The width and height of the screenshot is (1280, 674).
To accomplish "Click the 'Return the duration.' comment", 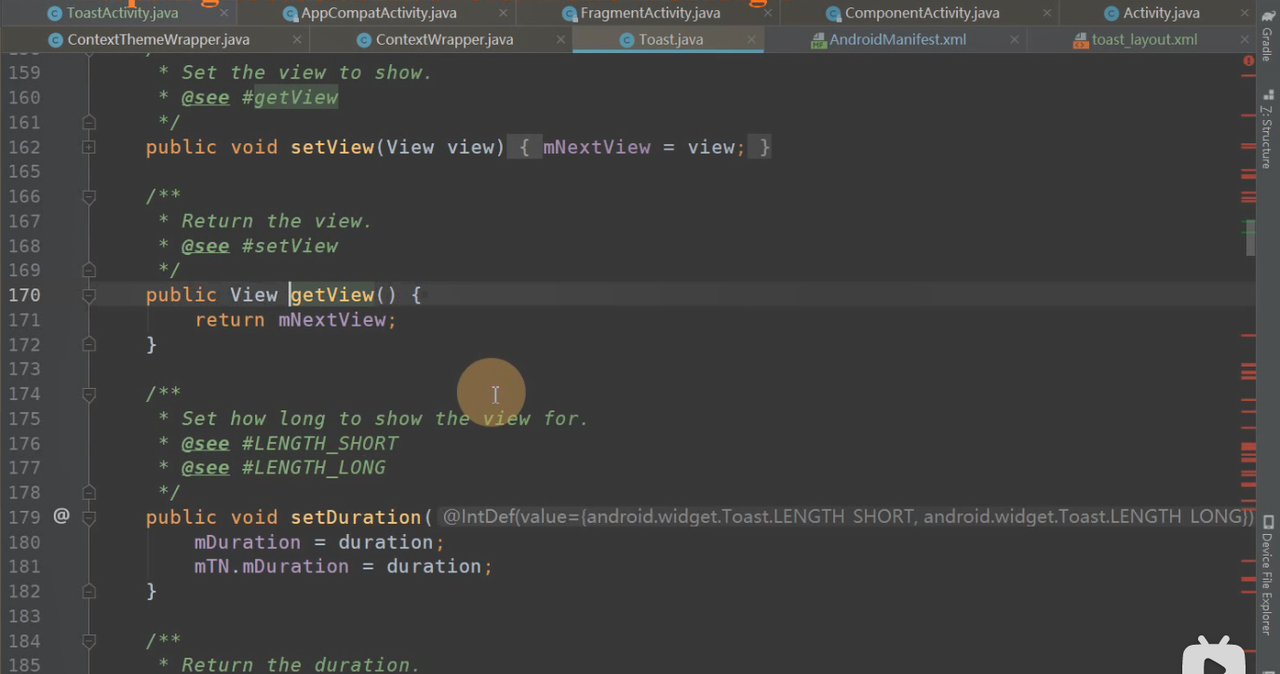I will pyautogui.click(x=301, y=665).
